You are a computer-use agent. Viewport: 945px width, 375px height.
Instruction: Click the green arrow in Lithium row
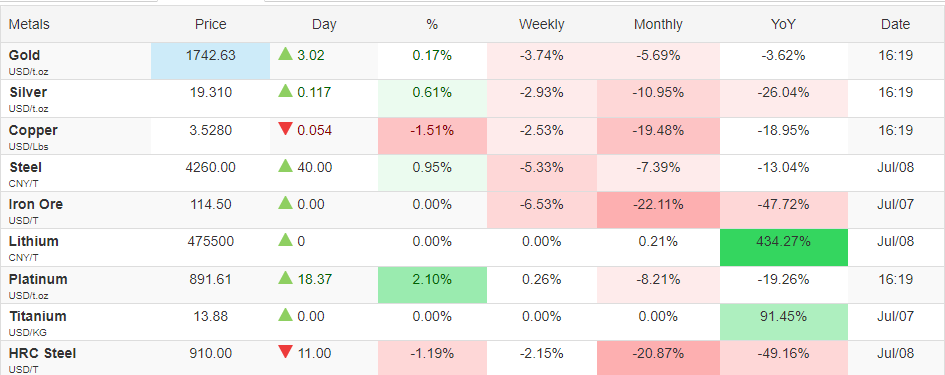coord(285,241)
